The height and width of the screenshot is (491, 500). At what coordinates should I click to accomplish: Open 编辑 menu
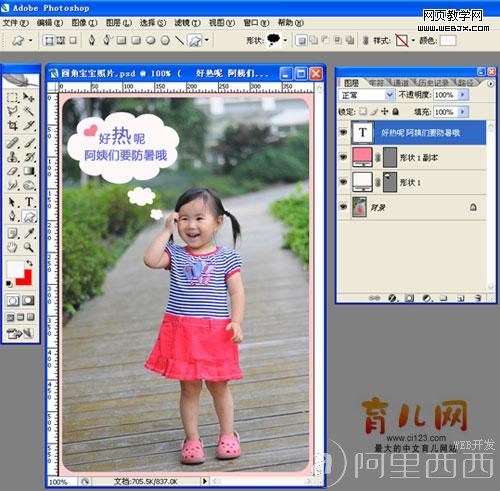pos(50,23)
